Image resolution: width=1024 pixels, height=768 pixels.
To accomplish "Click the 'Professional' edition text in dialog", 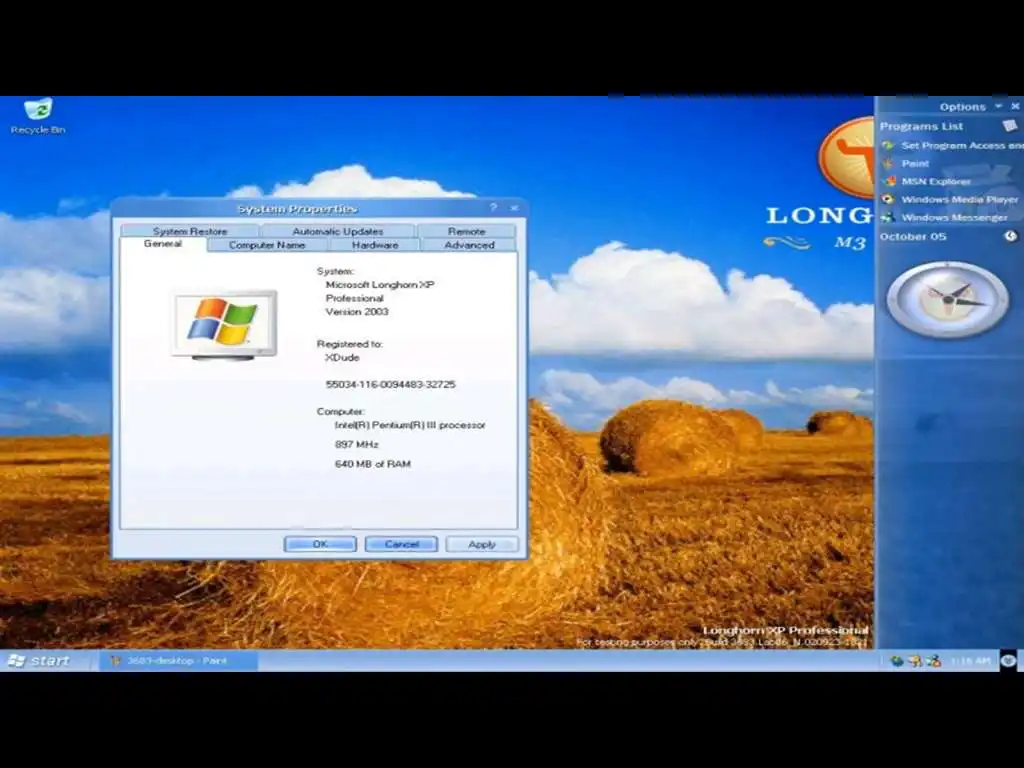I will [355, 298].
